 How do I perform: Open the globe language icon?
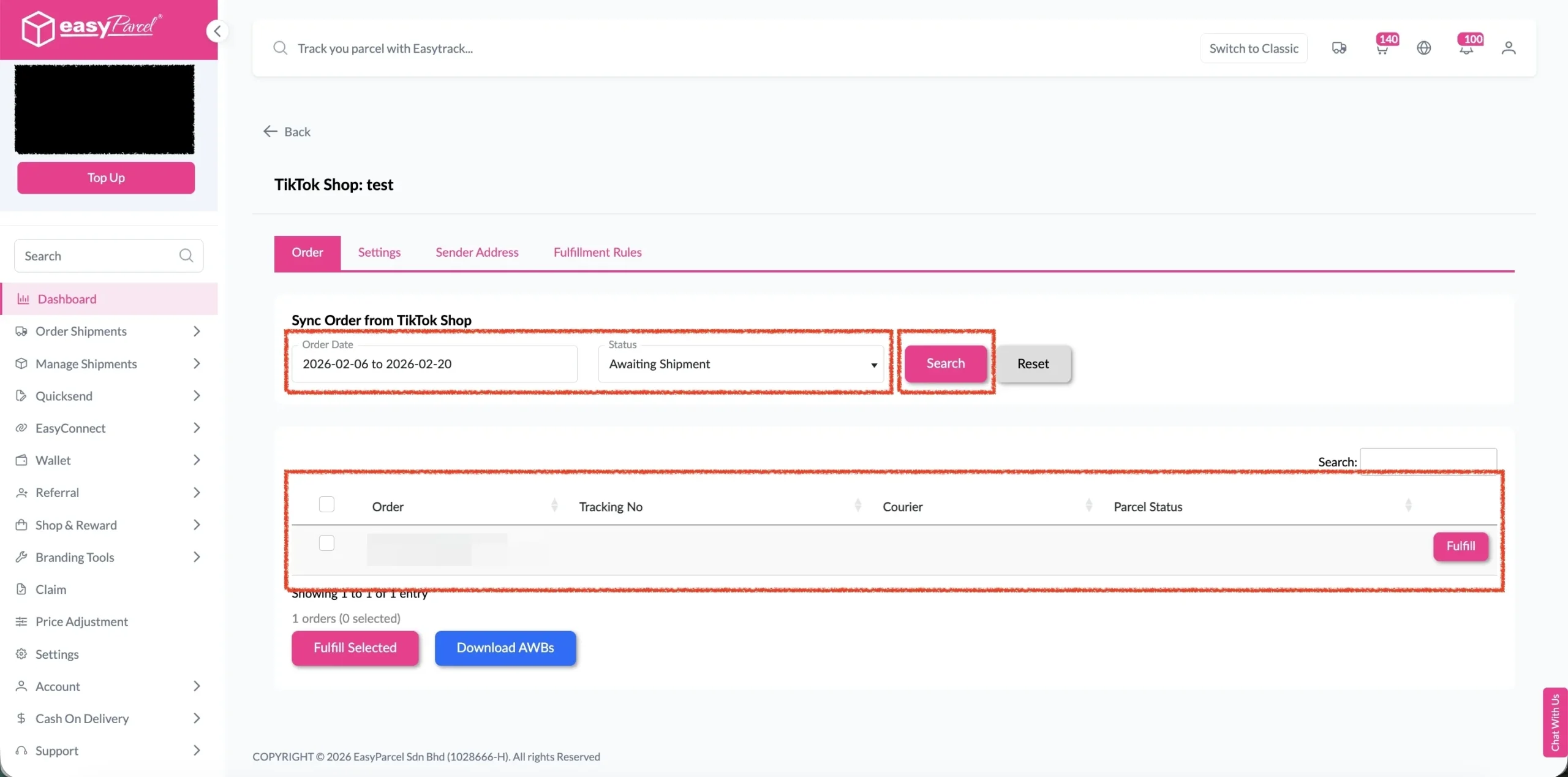[x=1424, y=48]
